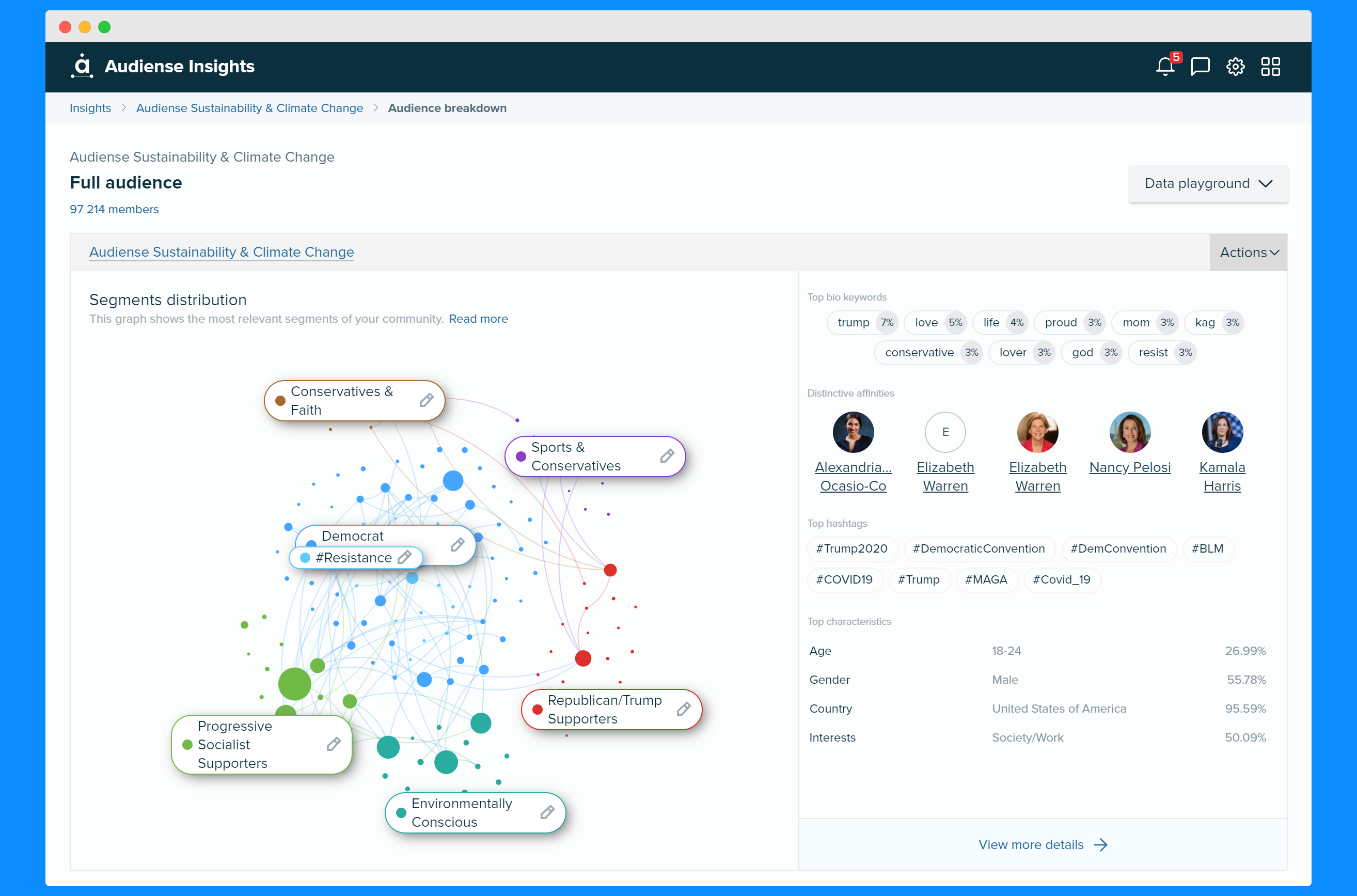This screenshot has width=1357, height=896.
Task: Open the Actions dropdown menu
Action: coord(1249,253)
